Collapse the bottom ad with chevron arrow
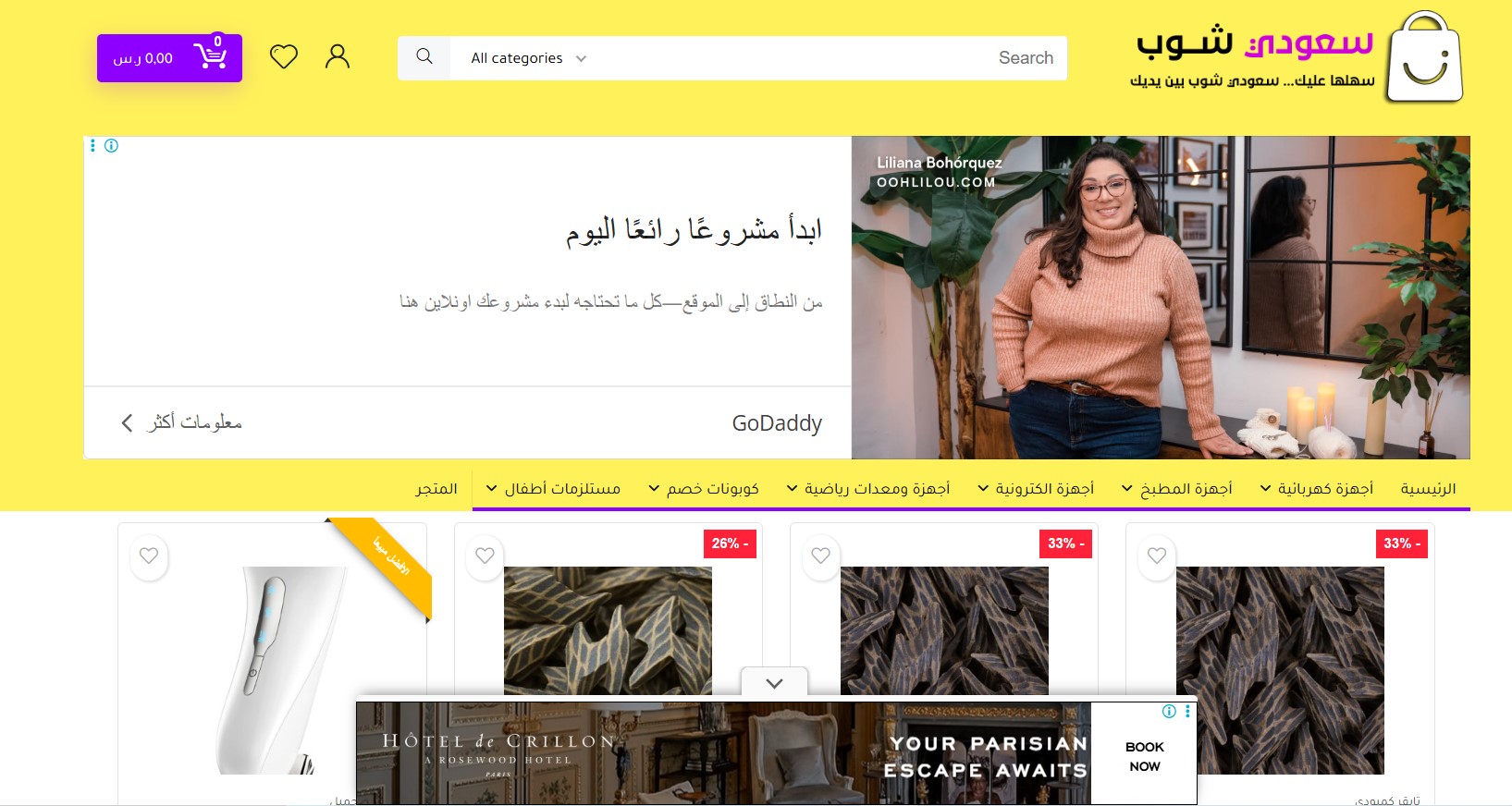This screenshot has width=1512, height=806. [x=775, y=683]
